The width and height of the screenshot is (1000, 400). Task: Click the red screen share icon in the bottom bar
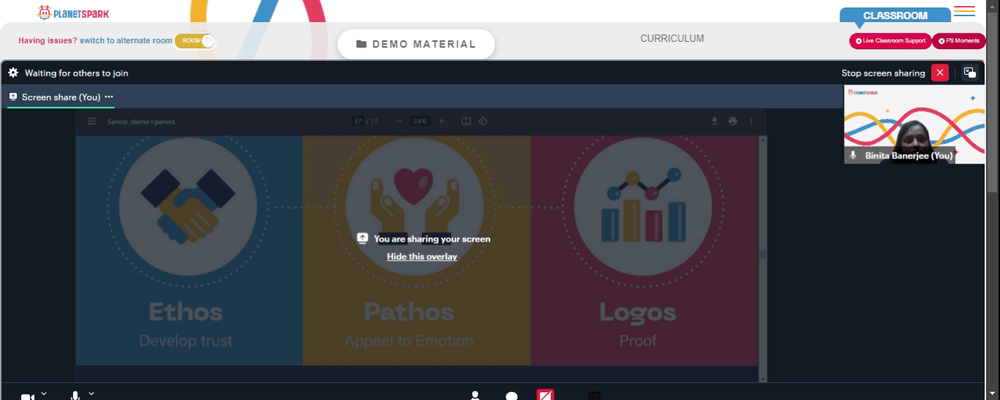tap(545, 395)
